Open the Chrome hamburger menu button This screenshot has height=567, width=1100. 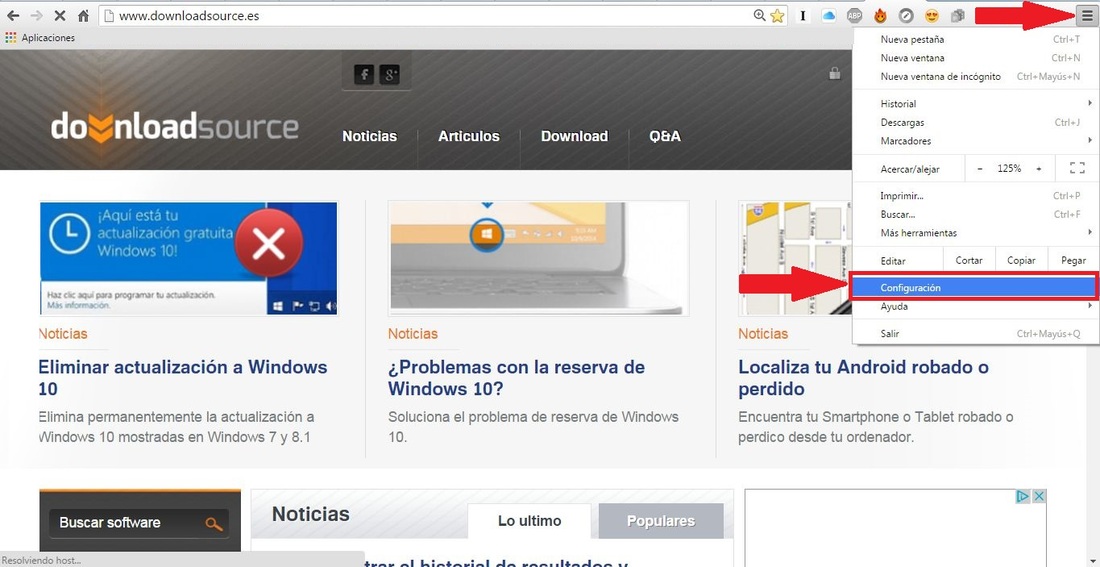(1087, 15)
